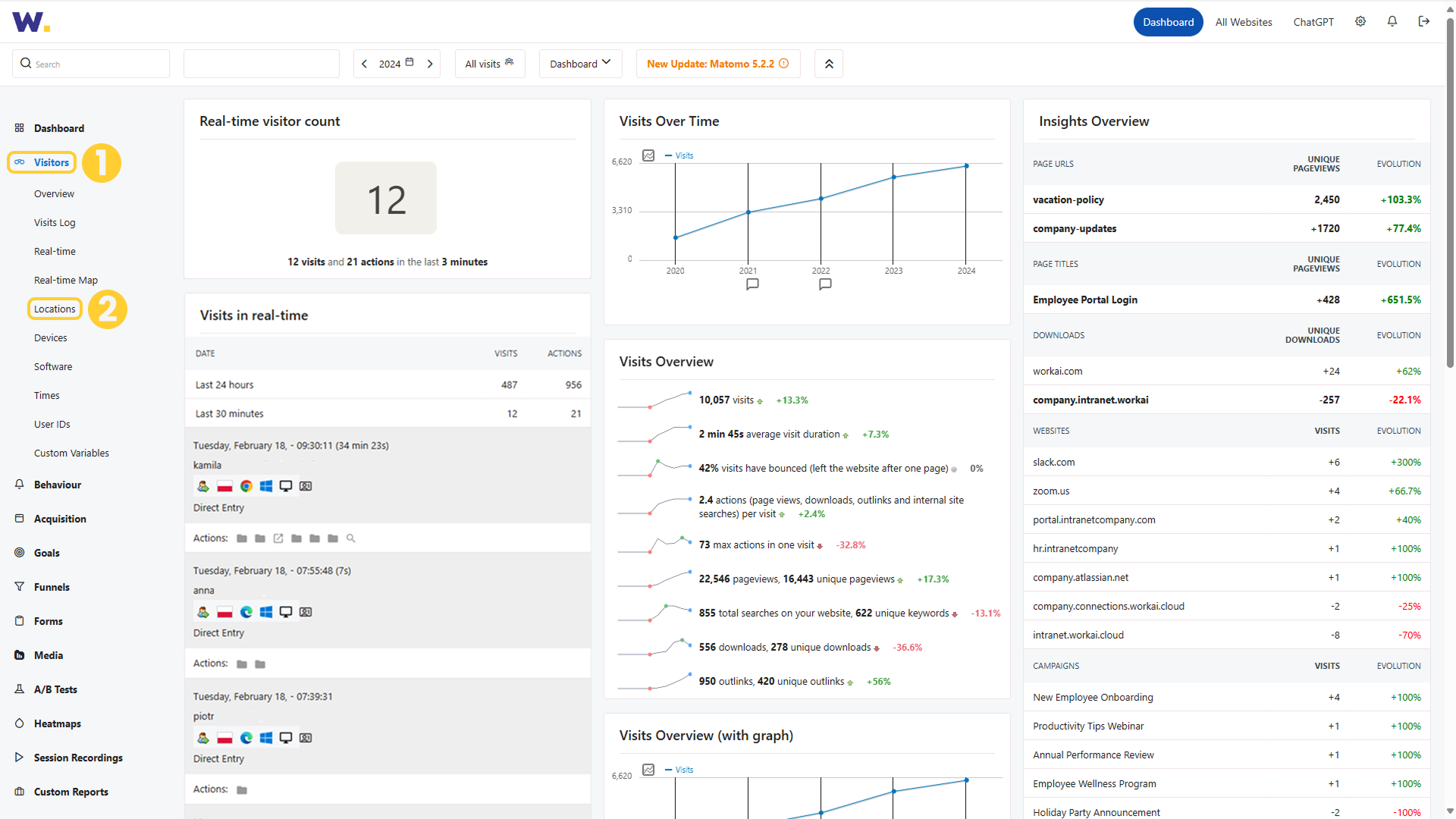Open the All visits segment selector
1456x819 pixels.
490,64
